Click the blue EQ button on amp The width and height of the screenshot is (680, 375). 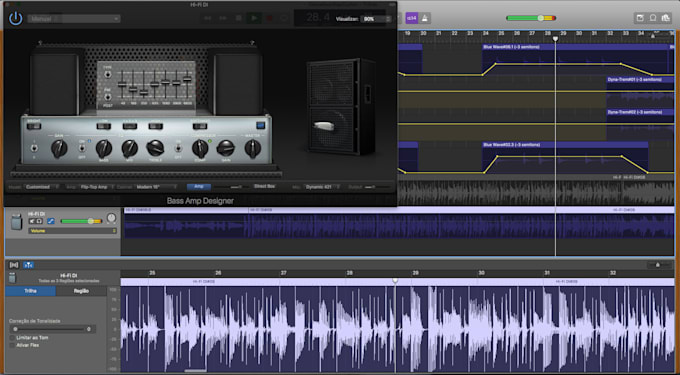click(261, 125)
